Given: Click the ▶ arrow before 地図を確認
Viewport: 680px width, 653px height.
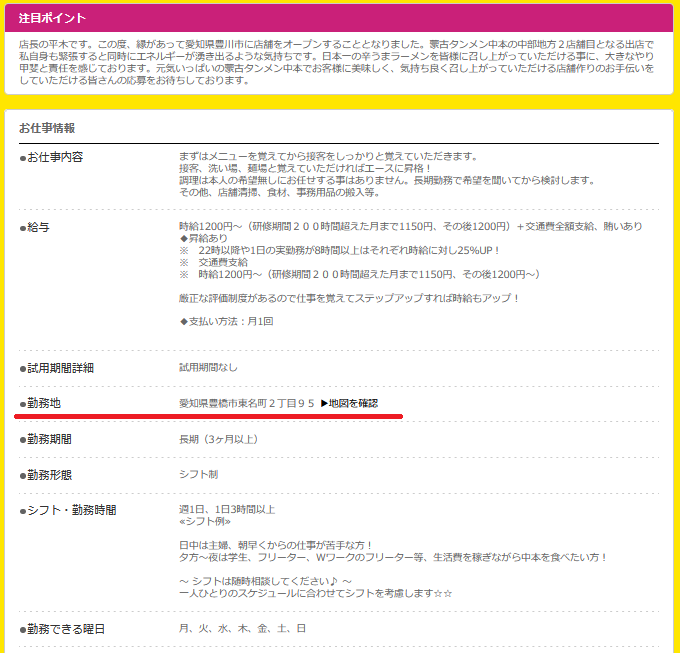Looking at the screenshot, I should (x=324, y=403).
